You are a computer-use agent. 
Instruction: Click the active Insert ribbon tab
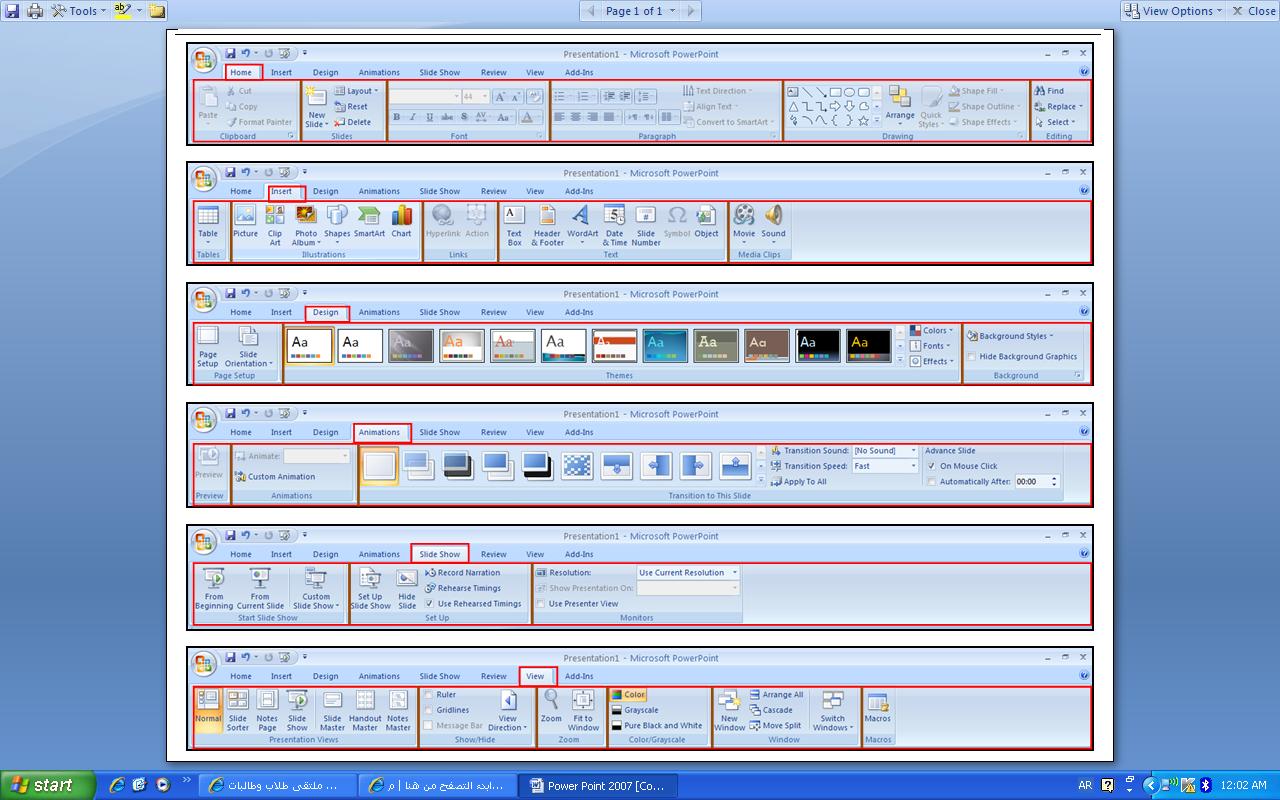[283, 191]
